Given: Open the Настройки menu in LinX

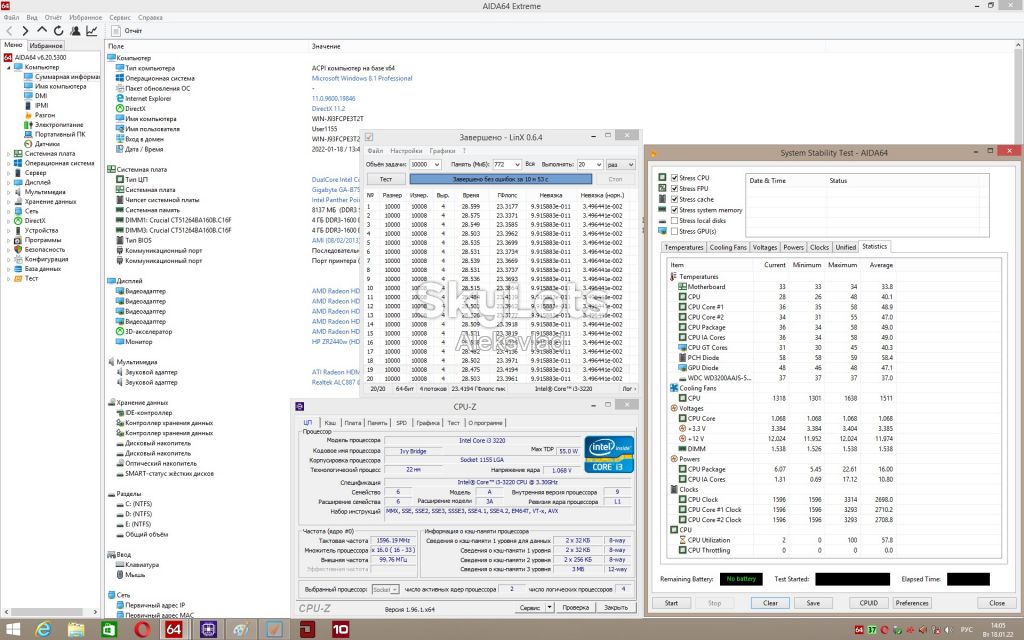Looking at the screenshot, I should click(406, 151).
